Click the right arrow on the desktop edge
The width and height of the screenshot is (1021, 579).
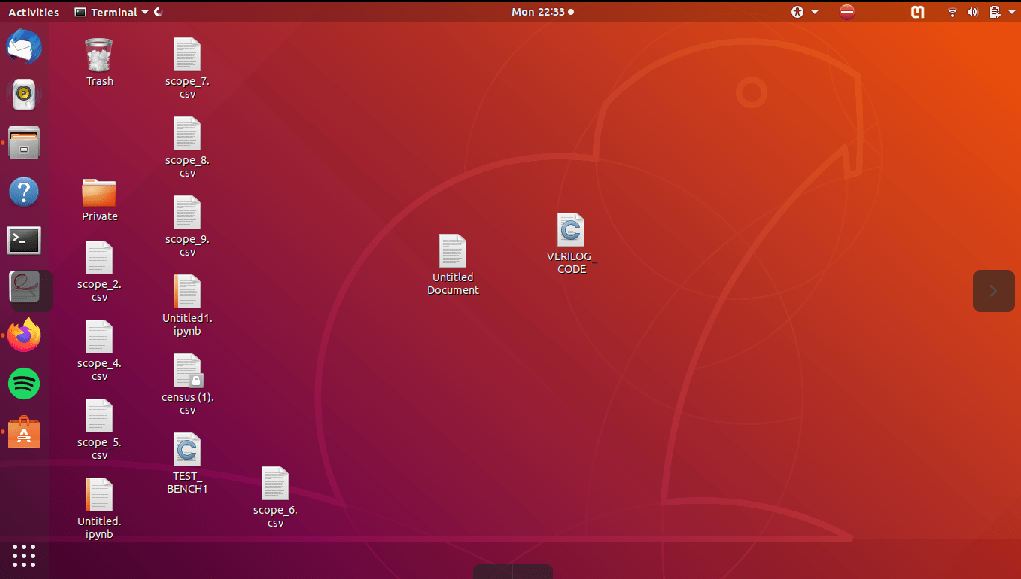993,291
